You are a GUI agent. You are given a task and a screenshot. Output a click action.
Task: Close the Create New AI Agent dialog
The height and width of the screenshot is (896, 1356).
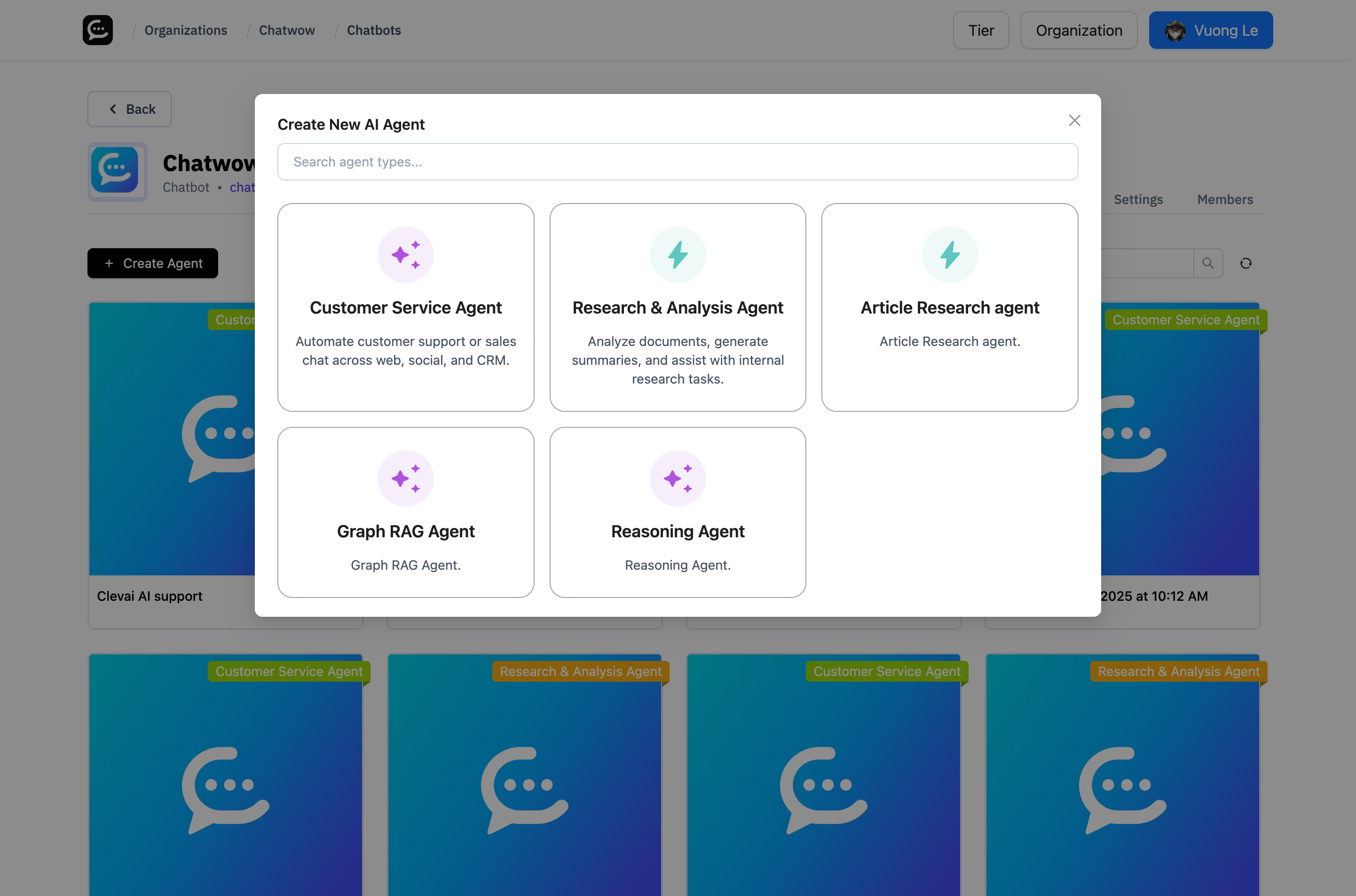pyautogui.click(x=1074, y=120)
